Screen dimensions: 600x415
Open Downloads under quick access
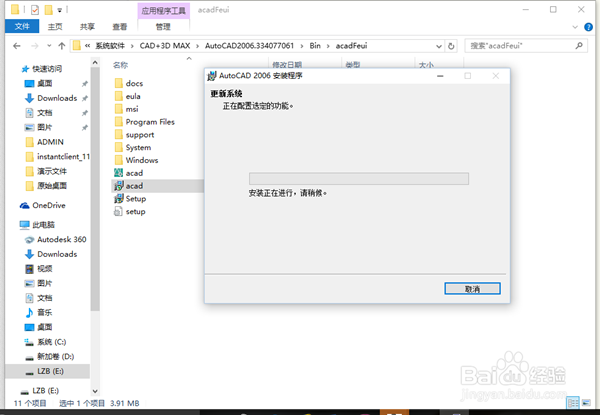click(51, 98)
